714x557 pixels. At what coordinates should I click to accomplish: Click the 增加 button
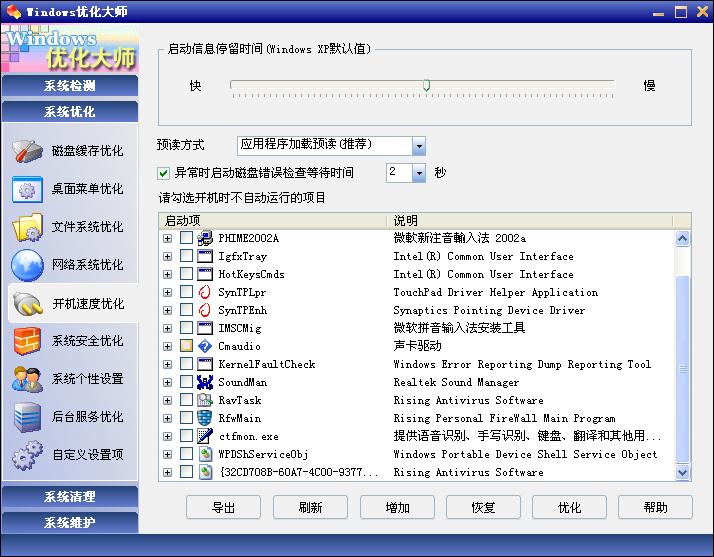pos(397,507)
